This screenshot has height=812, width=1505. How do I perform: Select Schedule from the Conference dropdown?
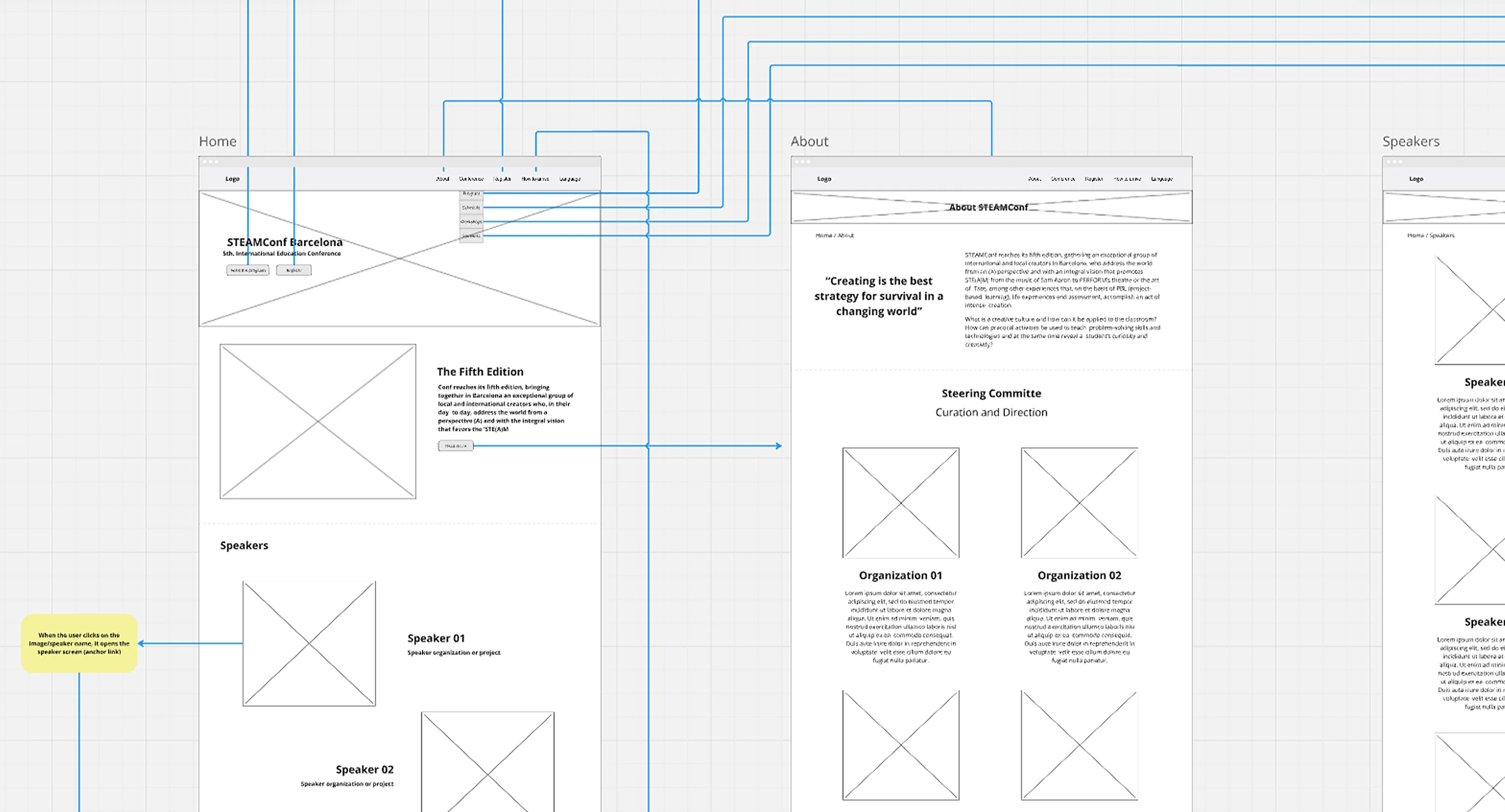pos(471,207)
